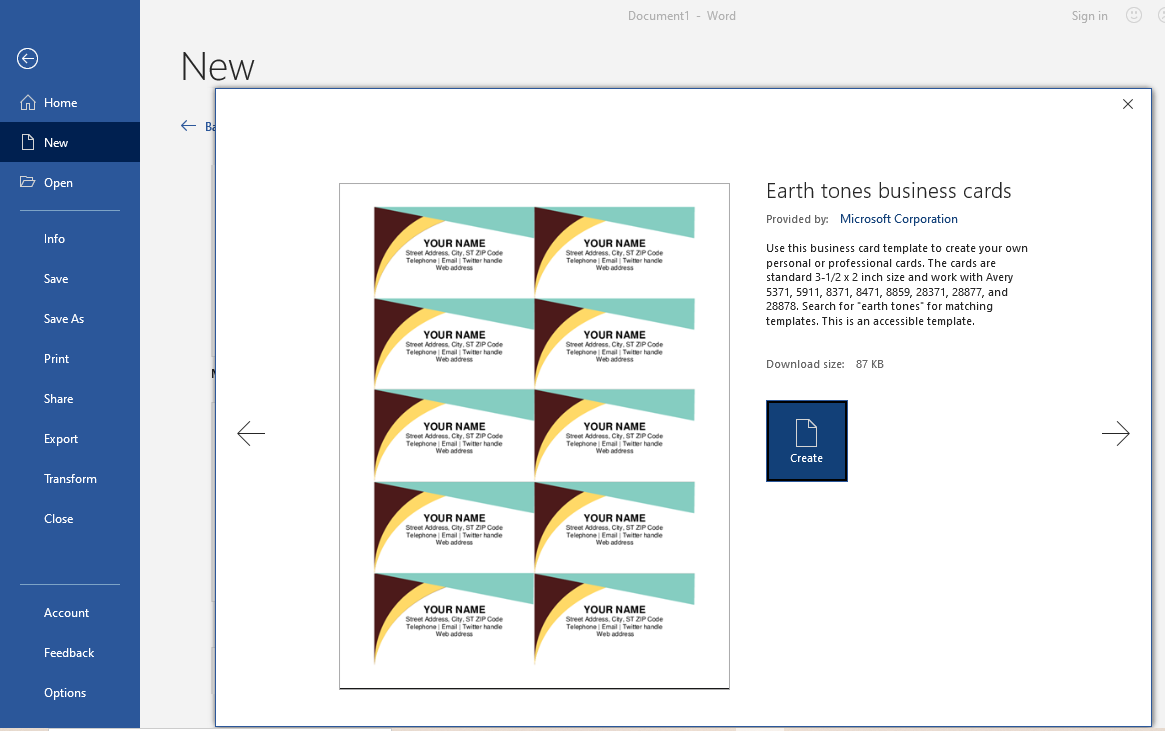
Task: Open the Export page
Action: (61, 438)
